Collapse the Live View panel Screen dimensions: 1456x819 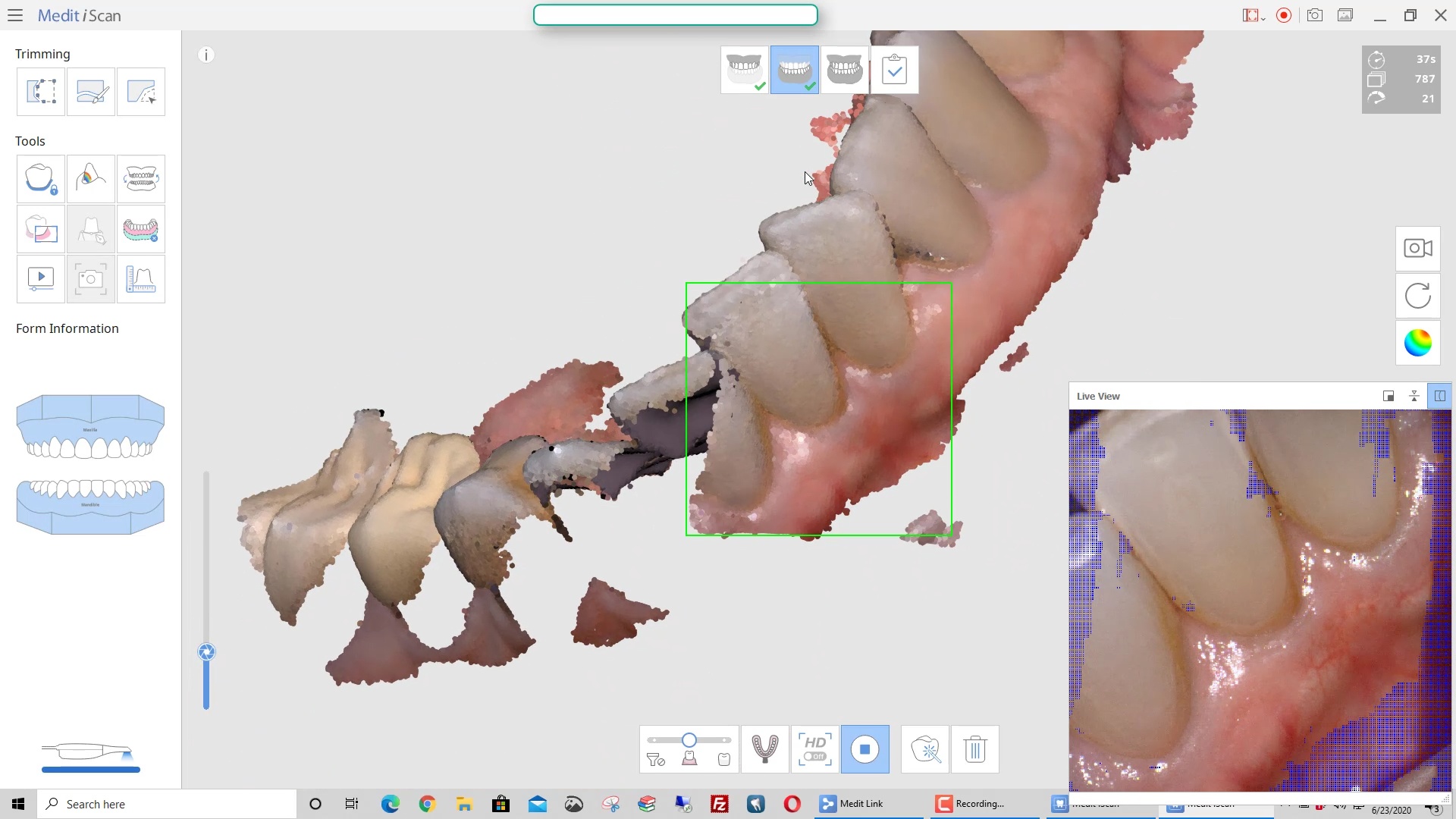pyautogui.click(x=1414, y=396)
